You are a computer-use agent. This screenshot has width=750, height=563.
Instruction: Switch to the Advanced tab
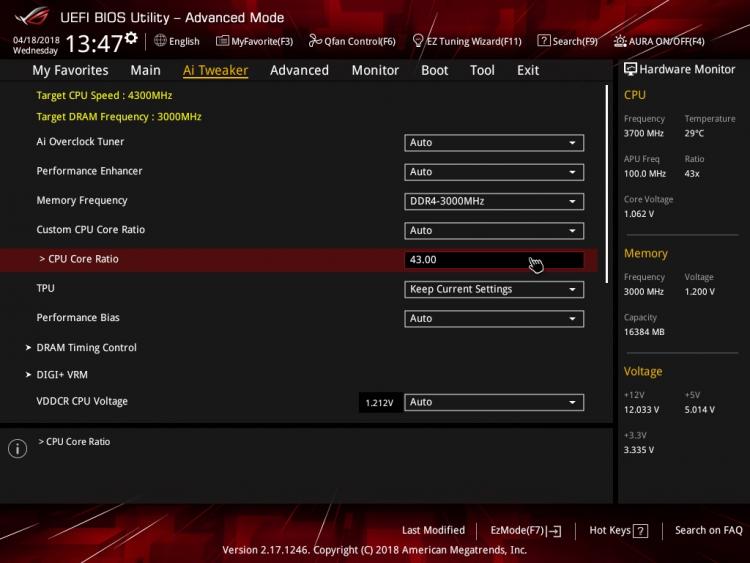[x=299, y=70]
